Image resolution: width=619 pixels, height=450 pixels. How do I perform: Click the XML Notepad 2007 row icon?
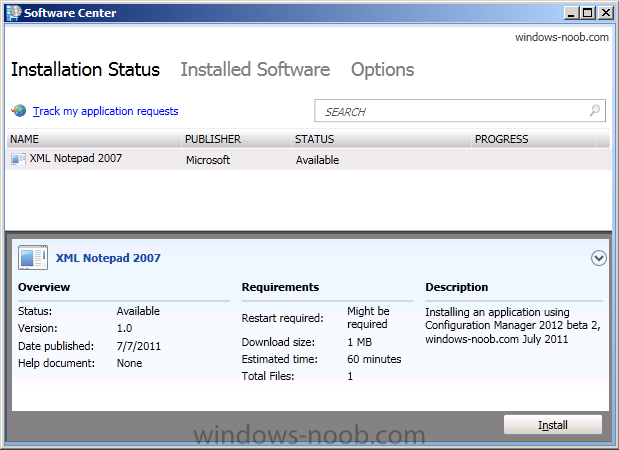[18, 159]
